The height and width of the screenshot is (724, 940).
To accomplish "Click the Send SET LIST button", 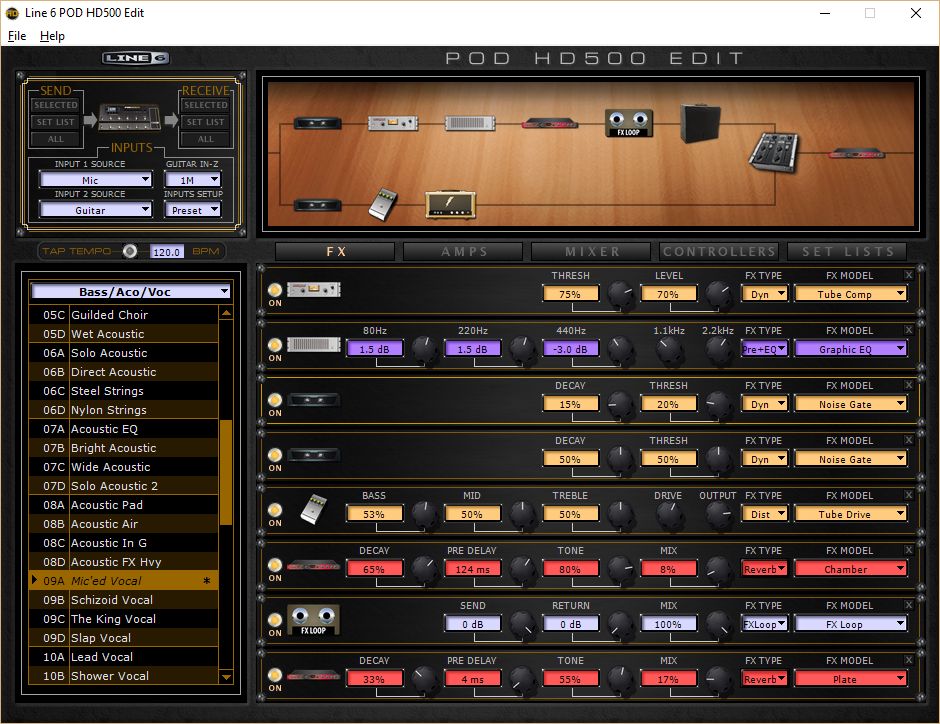I will pos(56,122).
